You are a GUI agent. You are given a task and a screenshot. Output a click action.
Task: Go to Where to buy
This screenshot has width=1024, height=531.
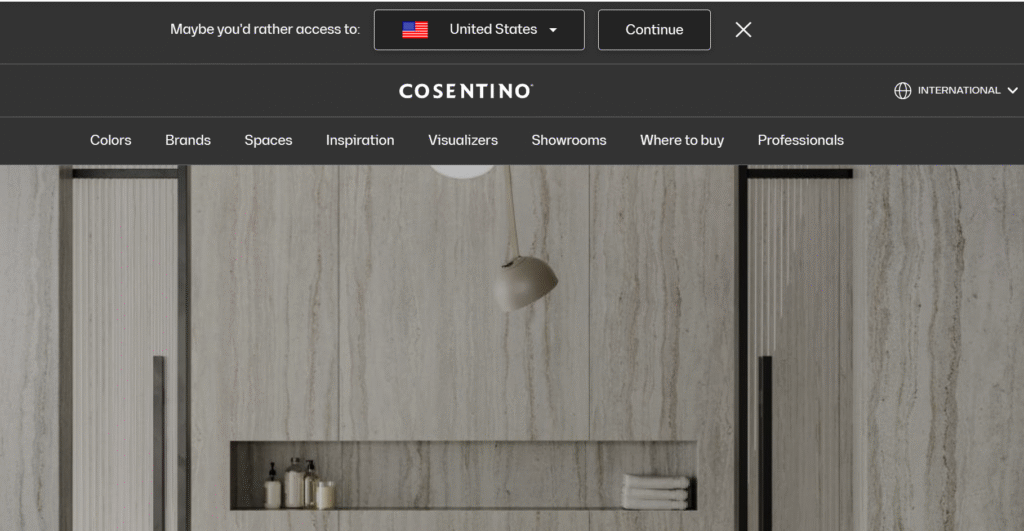coord(682,140)
